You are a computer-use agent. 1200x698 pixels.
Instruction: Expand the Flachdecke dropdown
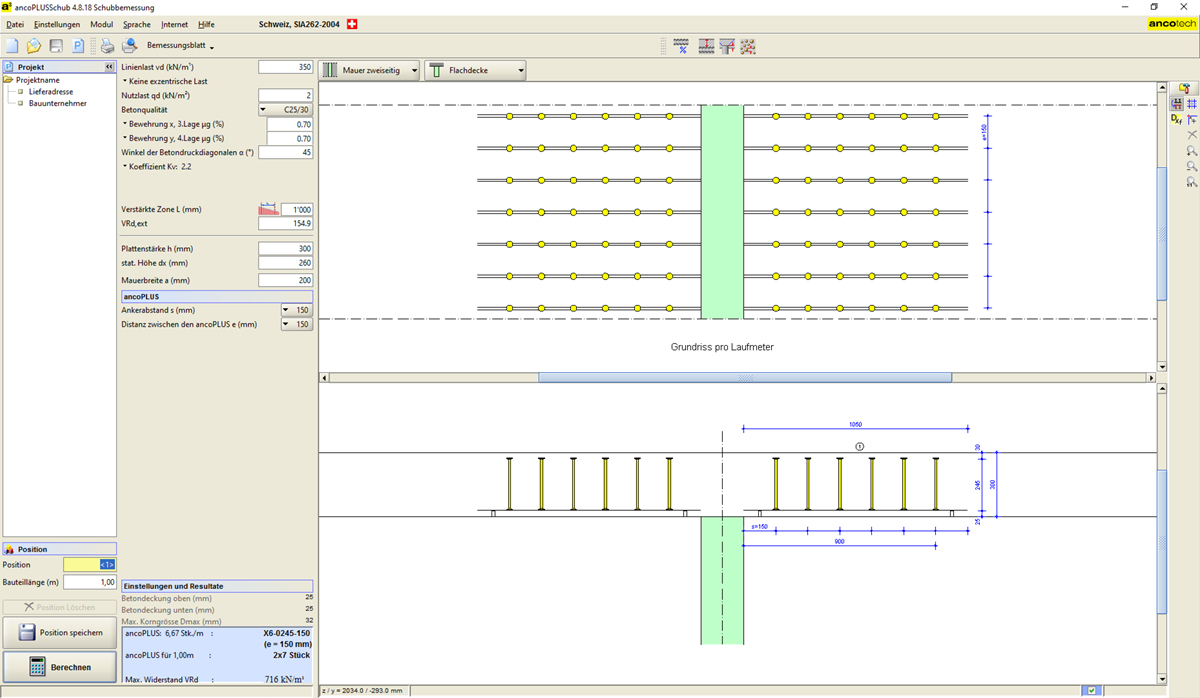tap(476, 71)
